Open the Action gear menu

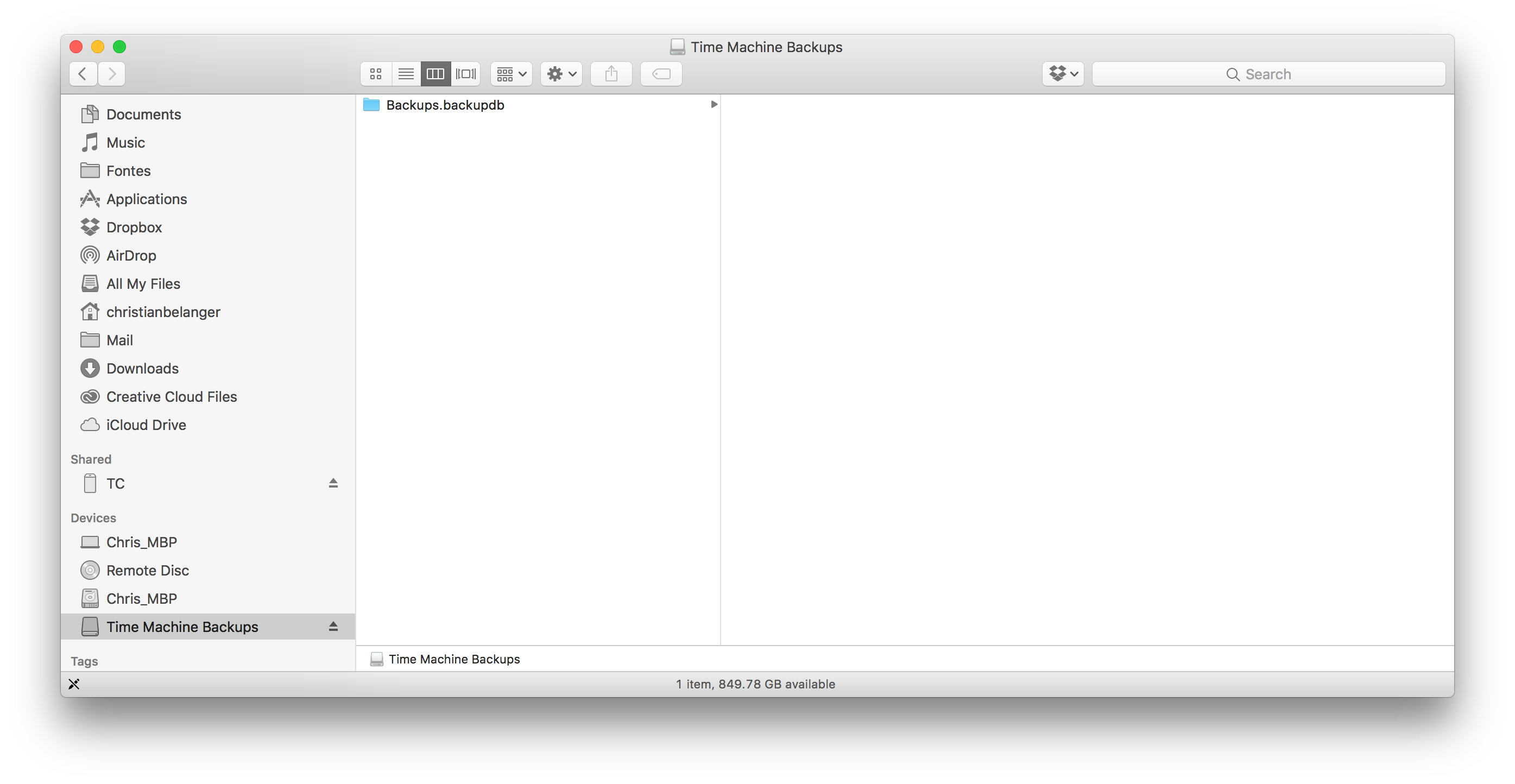(x=561, y=74)
